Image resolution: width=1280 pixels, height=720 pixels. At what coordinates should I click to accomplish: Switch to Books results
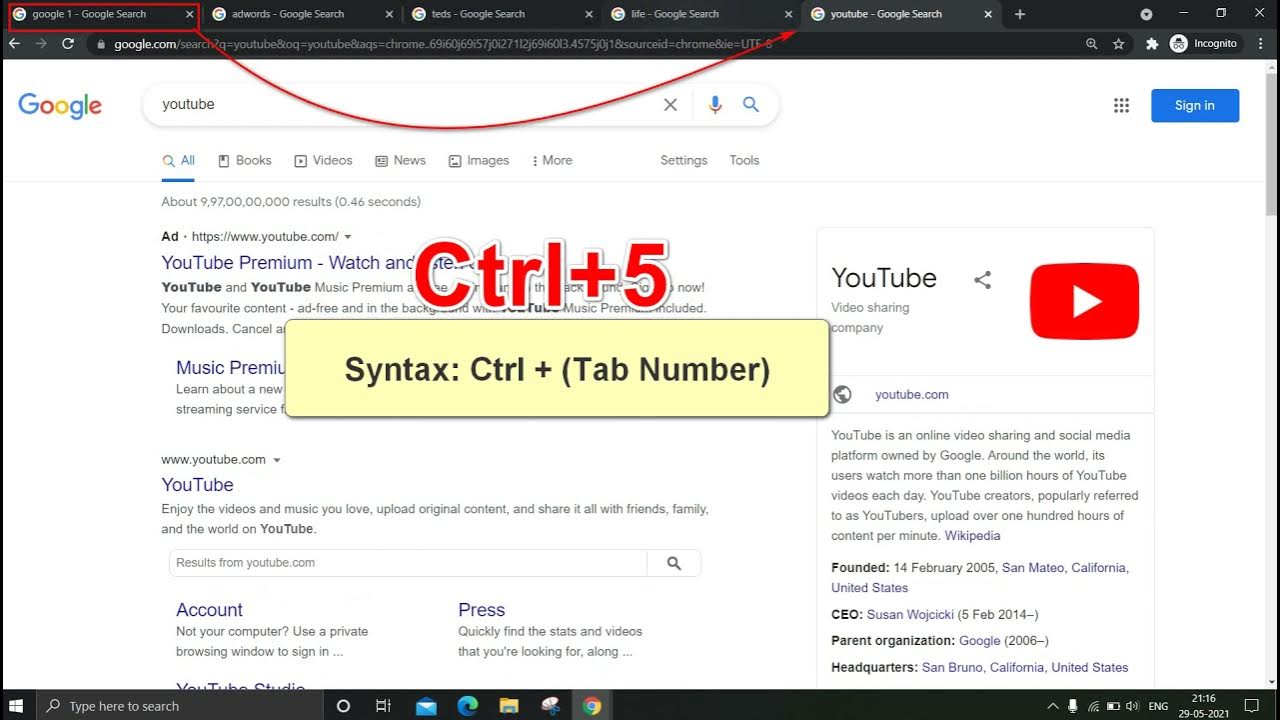pyautogui.click(x=245, y=161)
